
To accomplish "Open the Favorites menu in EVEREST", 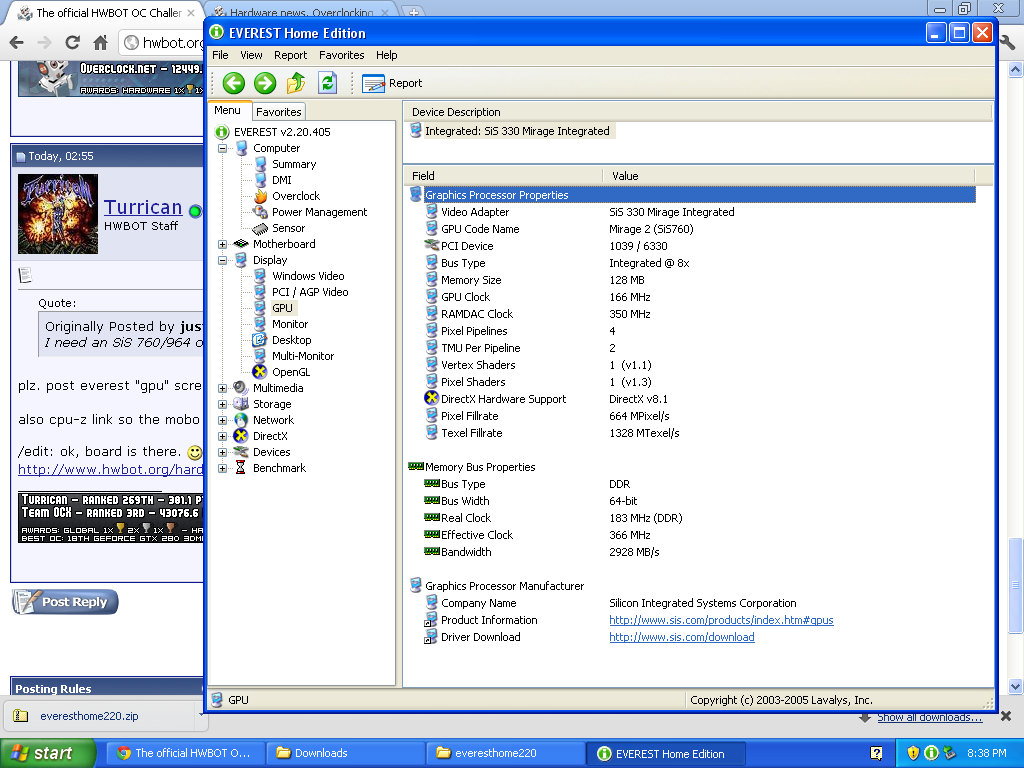I will tap(342, 55).
